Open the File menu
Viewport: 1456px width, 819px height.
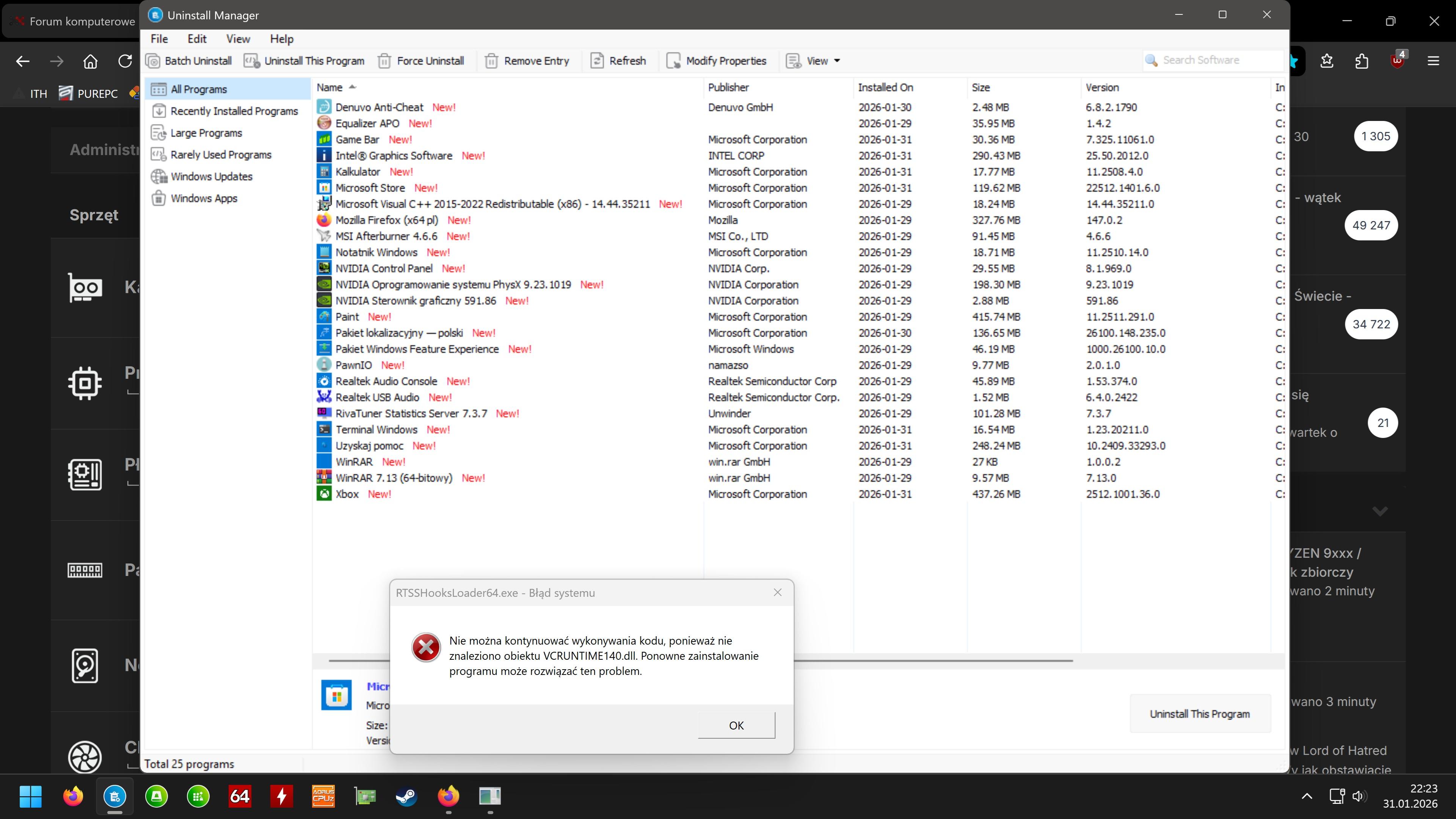[x=159, y=39]
